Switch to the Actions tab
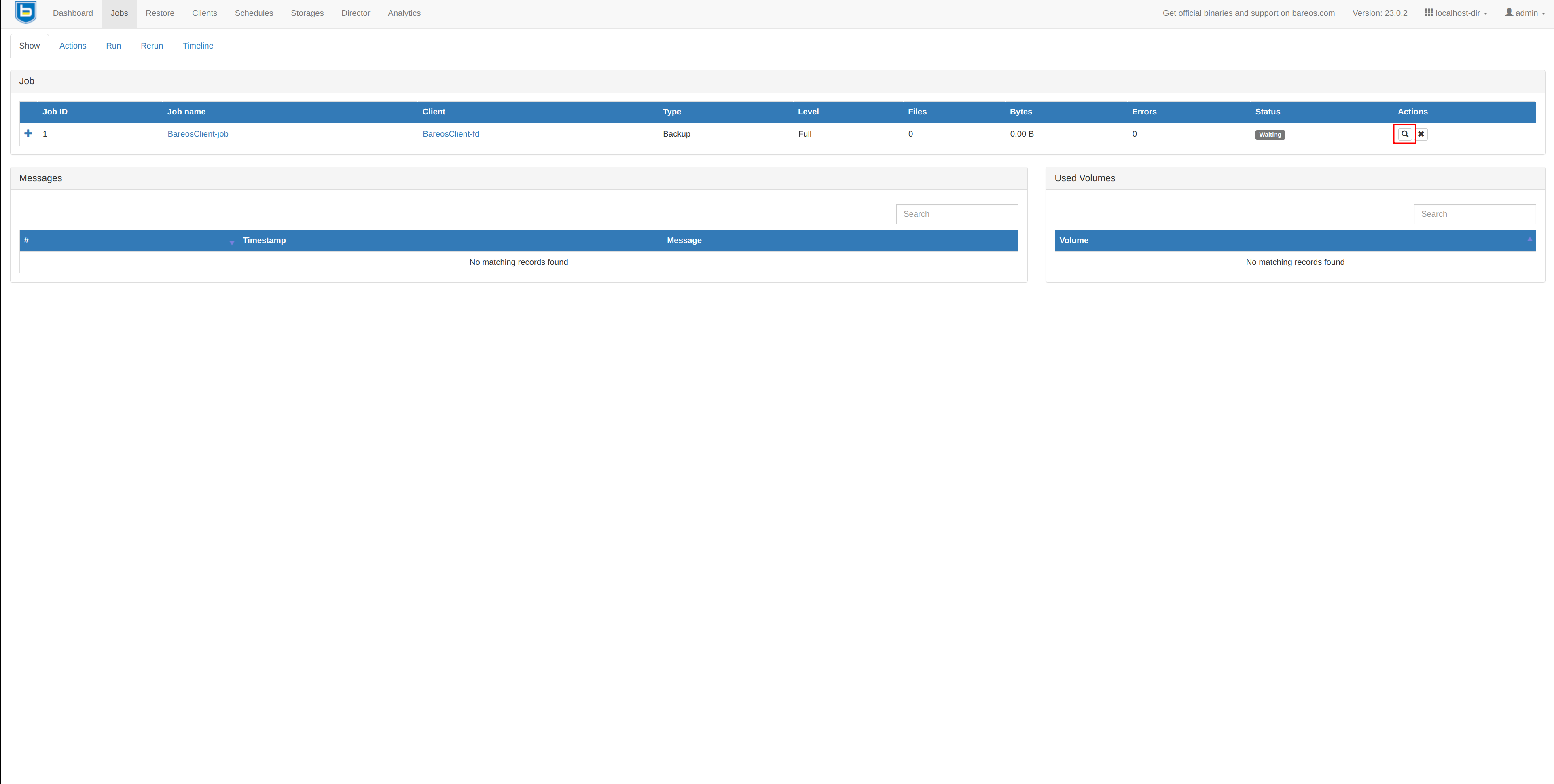 [72, 46]
